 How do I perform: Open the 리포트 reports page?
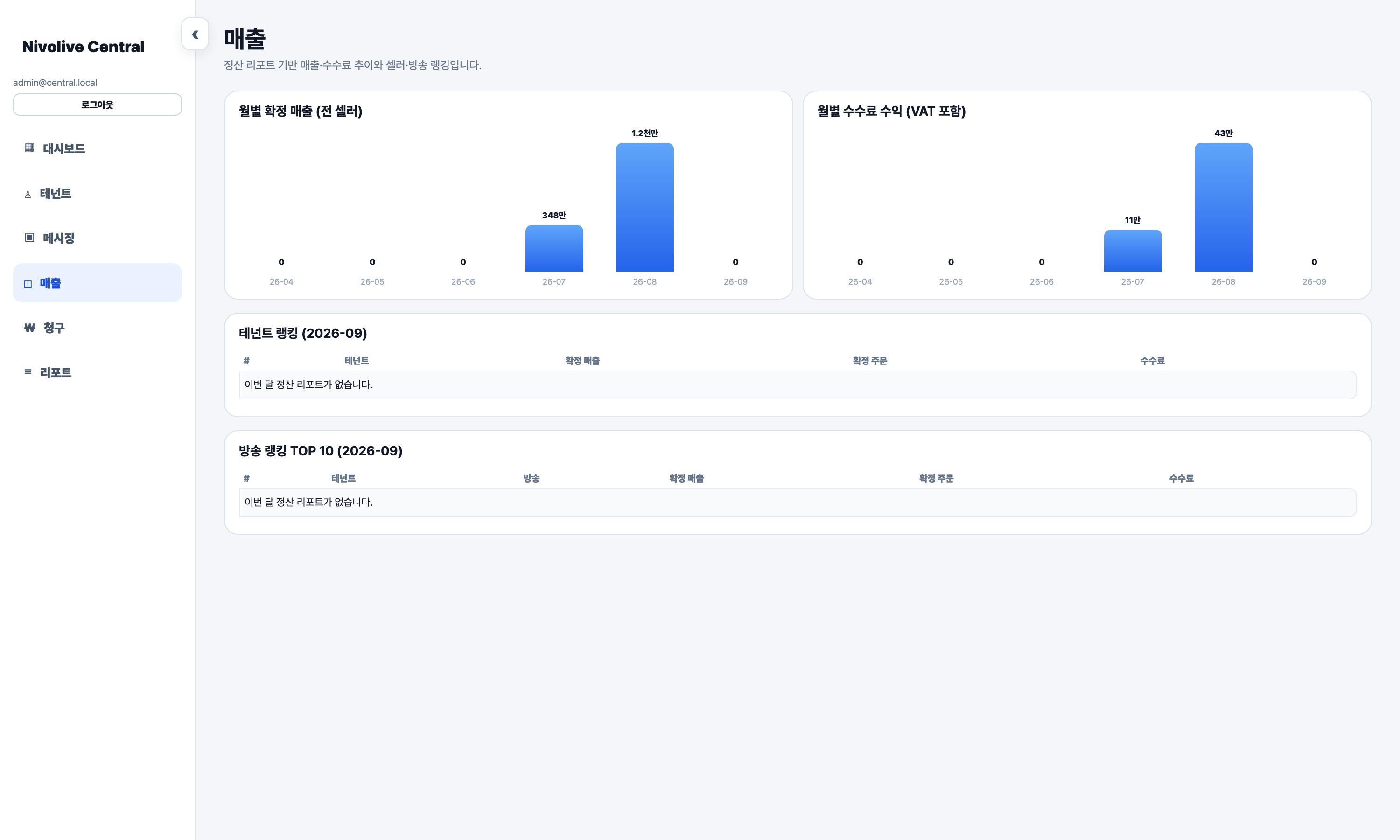click(x=98, y=372)
